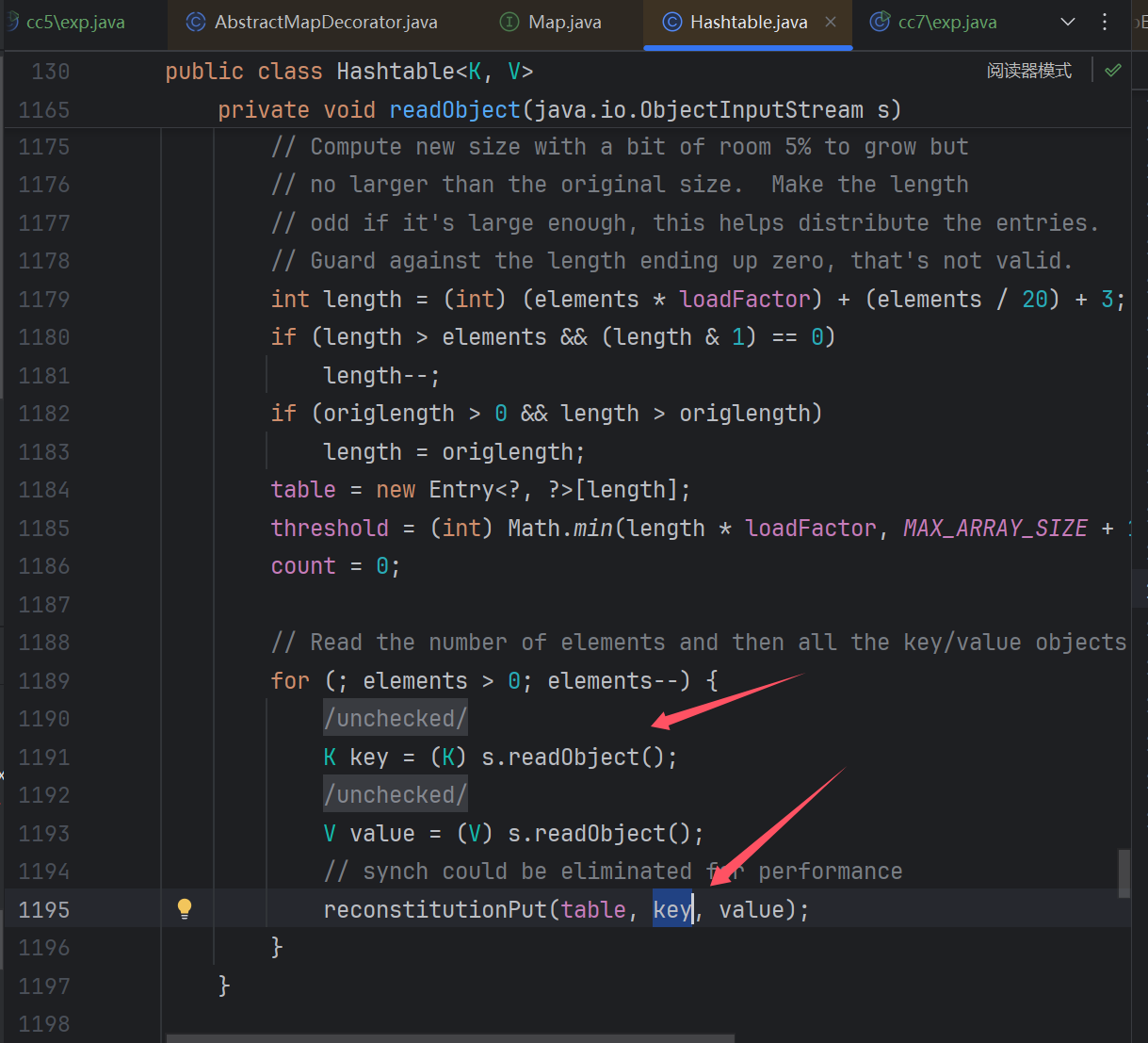Image resolution: width=1148 pixels, height=1043 pixels.
Task: Toggle reader mode (阅读器模式)
Action: 1029,71
